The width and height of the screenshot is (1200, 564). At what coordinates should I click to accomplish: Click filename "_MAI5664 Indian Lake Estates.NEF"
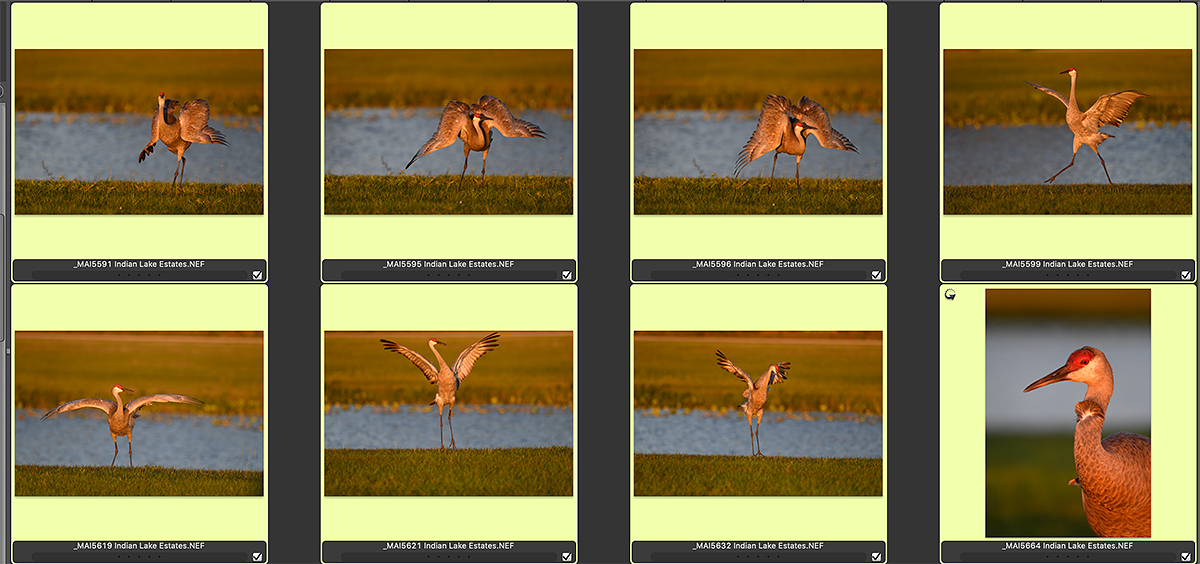1068,546
